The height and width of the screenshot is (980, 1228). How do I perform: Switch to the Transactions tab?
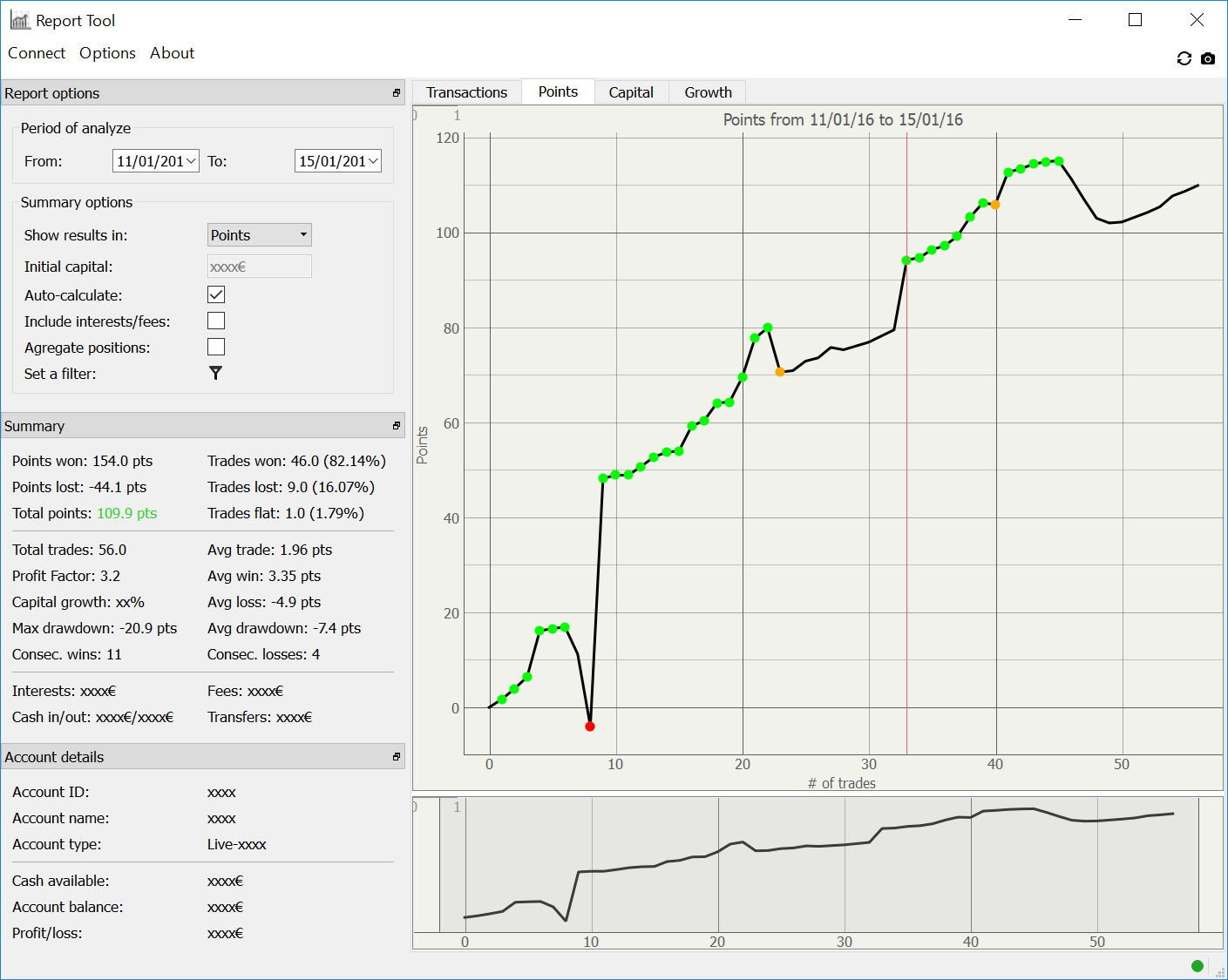coord(466,92)
